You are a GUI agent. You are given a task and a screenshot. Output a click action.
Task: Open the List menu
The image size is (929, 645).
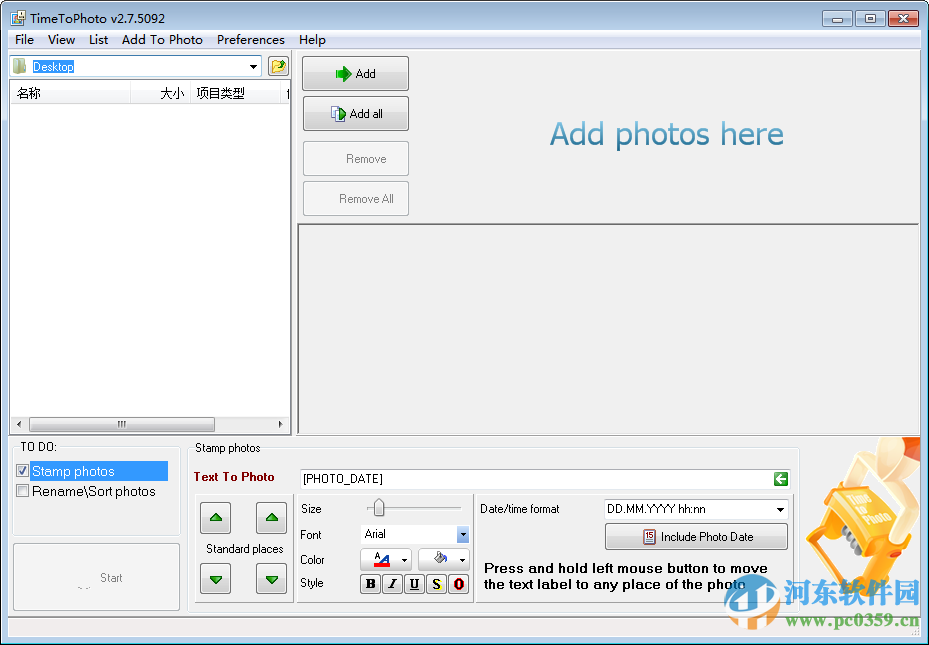pos(98,40)
